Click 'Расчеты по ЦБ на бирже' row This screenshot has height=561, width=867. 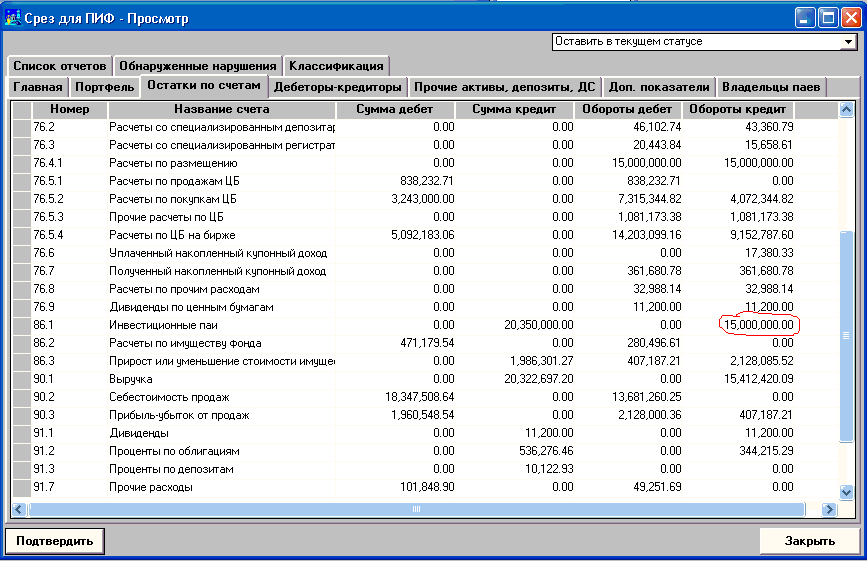(x=425, y=235)
